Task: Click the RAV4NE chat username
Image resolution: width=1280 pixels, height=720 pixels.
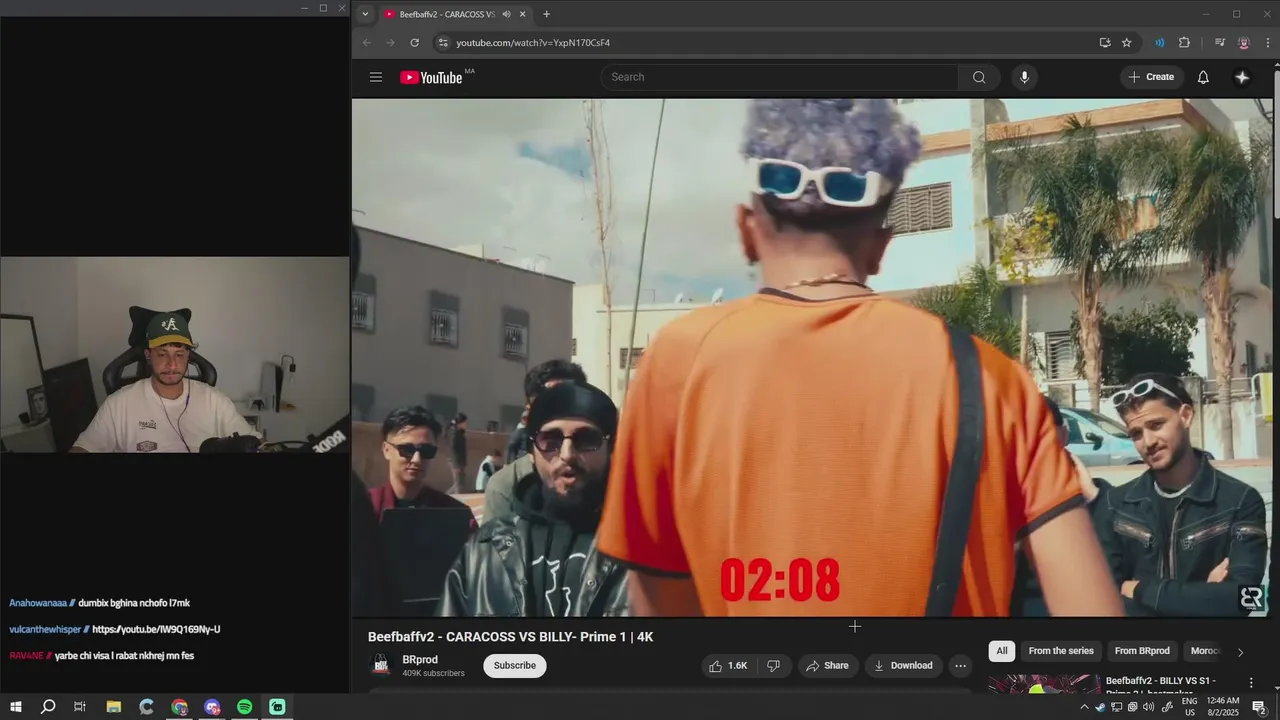Action: [26, 656]
